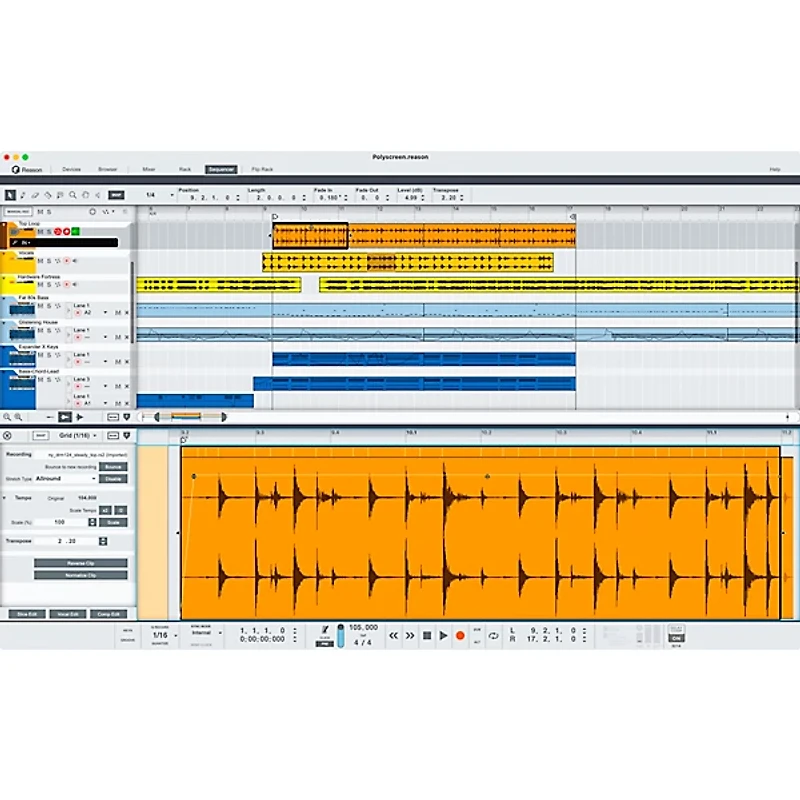Image resolution: width=800 pixels, height=800 pixels.
Task: Select the Hand scroll tool
Action: [x=86, y=195]
